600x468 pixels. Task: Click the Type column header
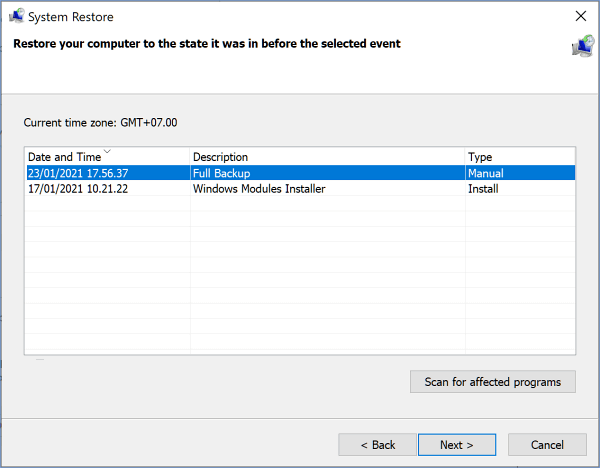(x=520, y=157)
